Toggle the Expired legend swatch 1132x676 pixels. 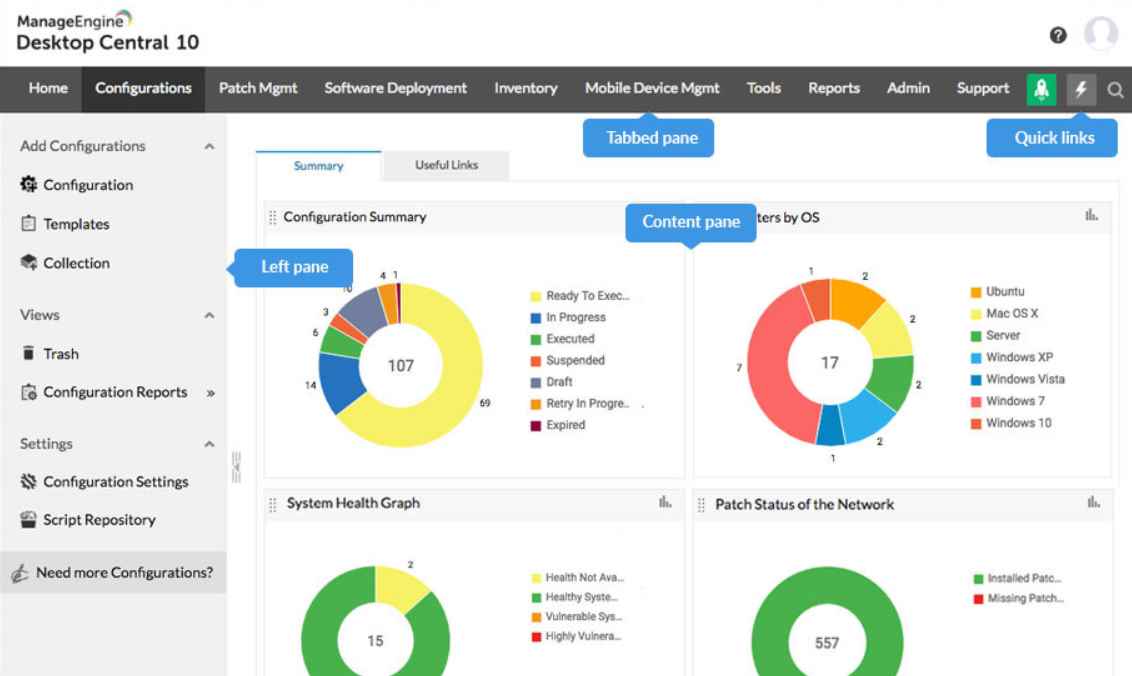(536, 426)
